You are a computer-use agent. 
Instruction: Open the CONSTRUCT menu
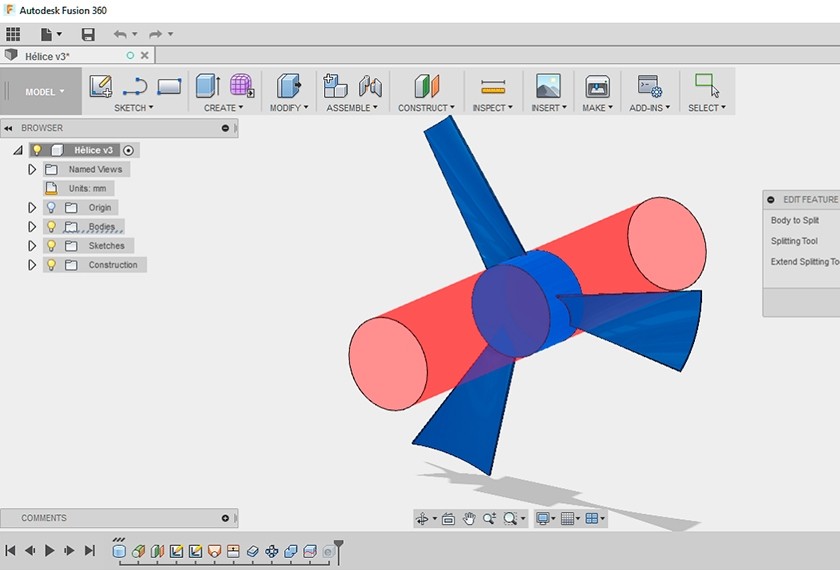[426, 108]
